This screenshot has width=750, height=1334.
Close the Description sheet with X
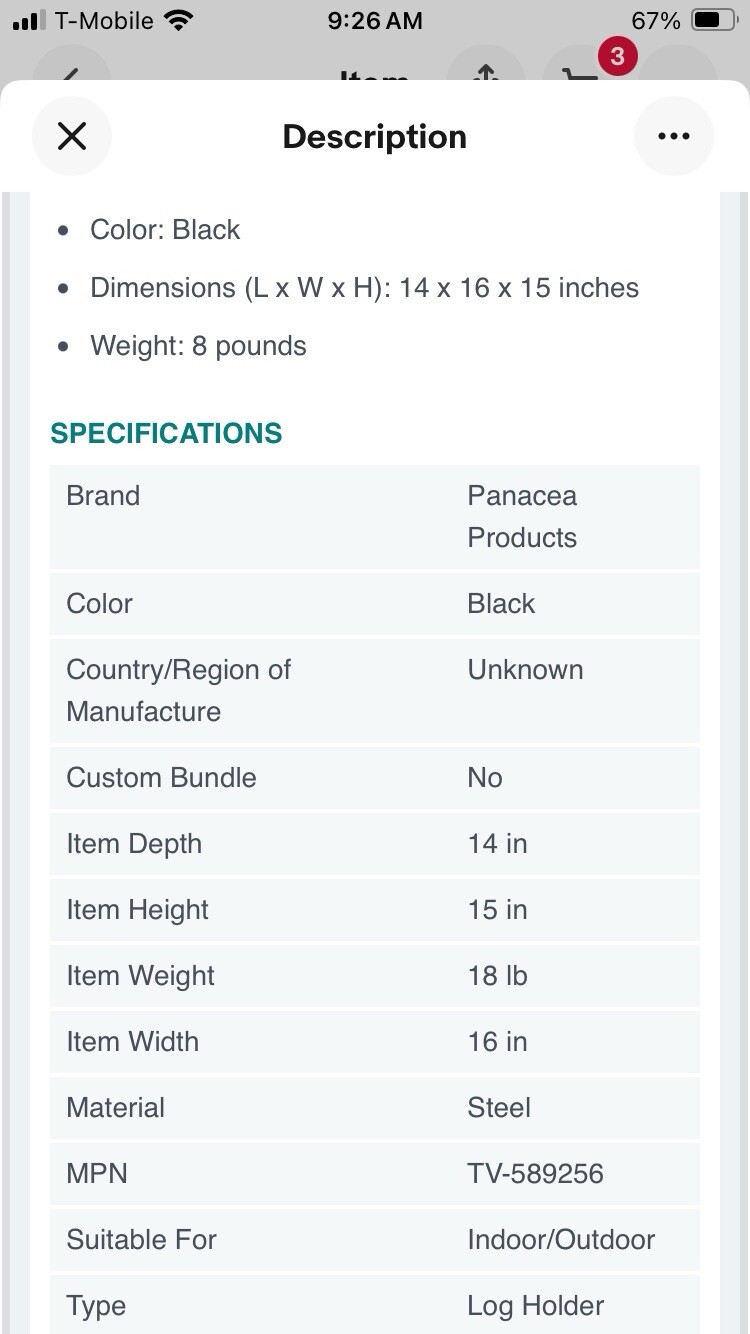click(x=72, y=136)
